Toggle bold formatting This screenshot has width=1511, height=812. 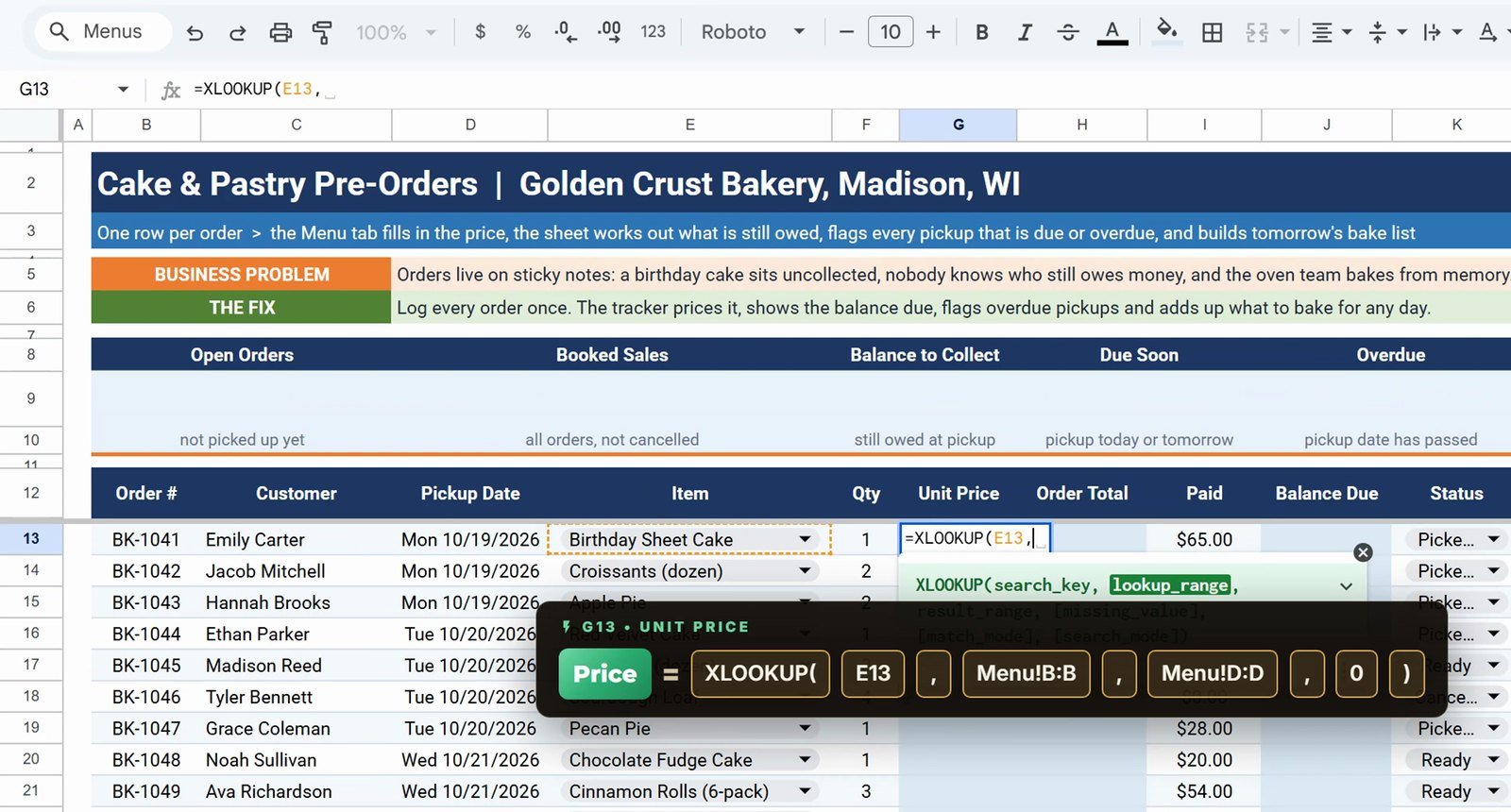(982, 32)
